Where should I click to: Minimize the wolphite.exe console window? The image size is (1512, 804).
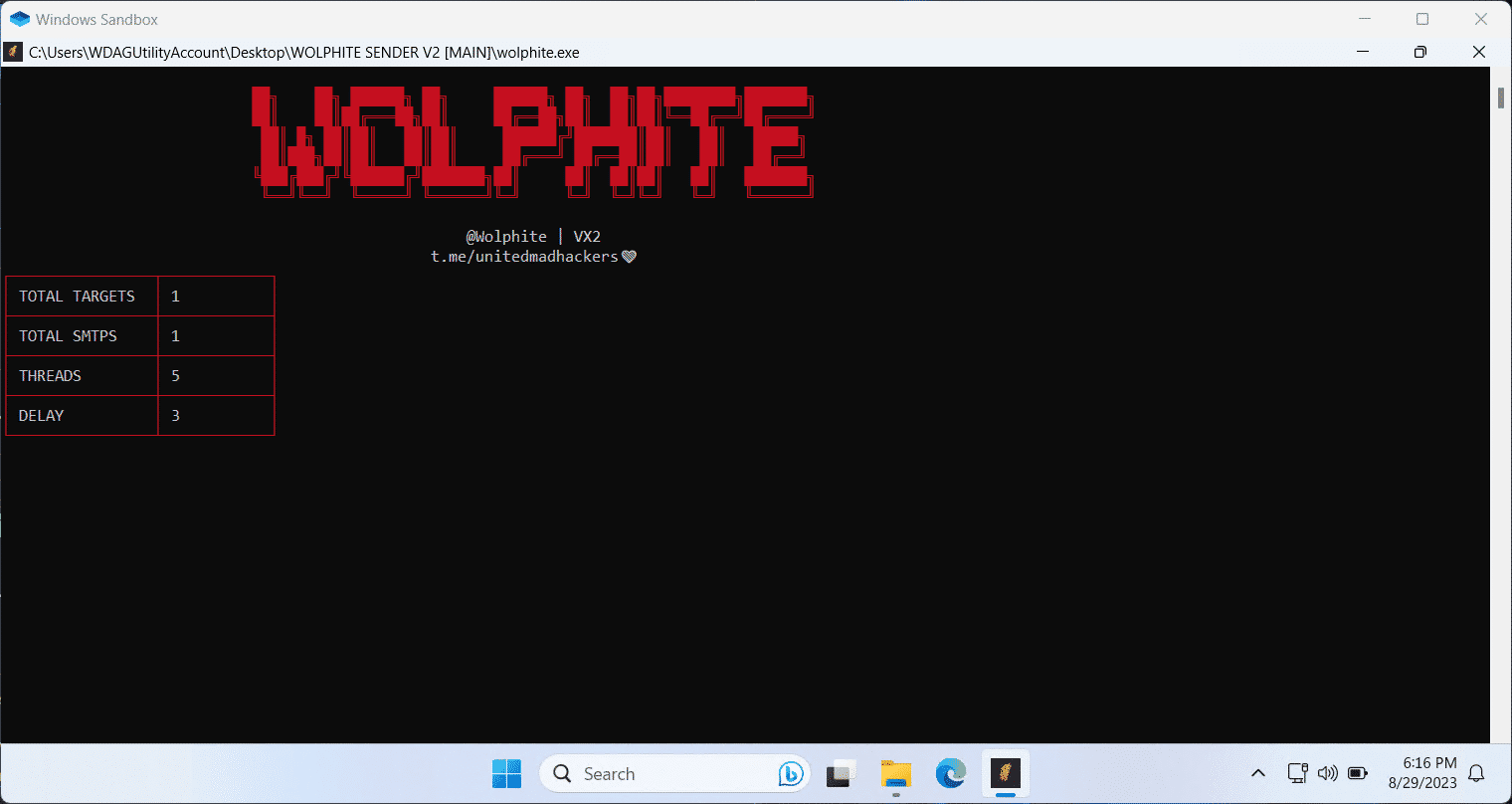click(1362, 52)
